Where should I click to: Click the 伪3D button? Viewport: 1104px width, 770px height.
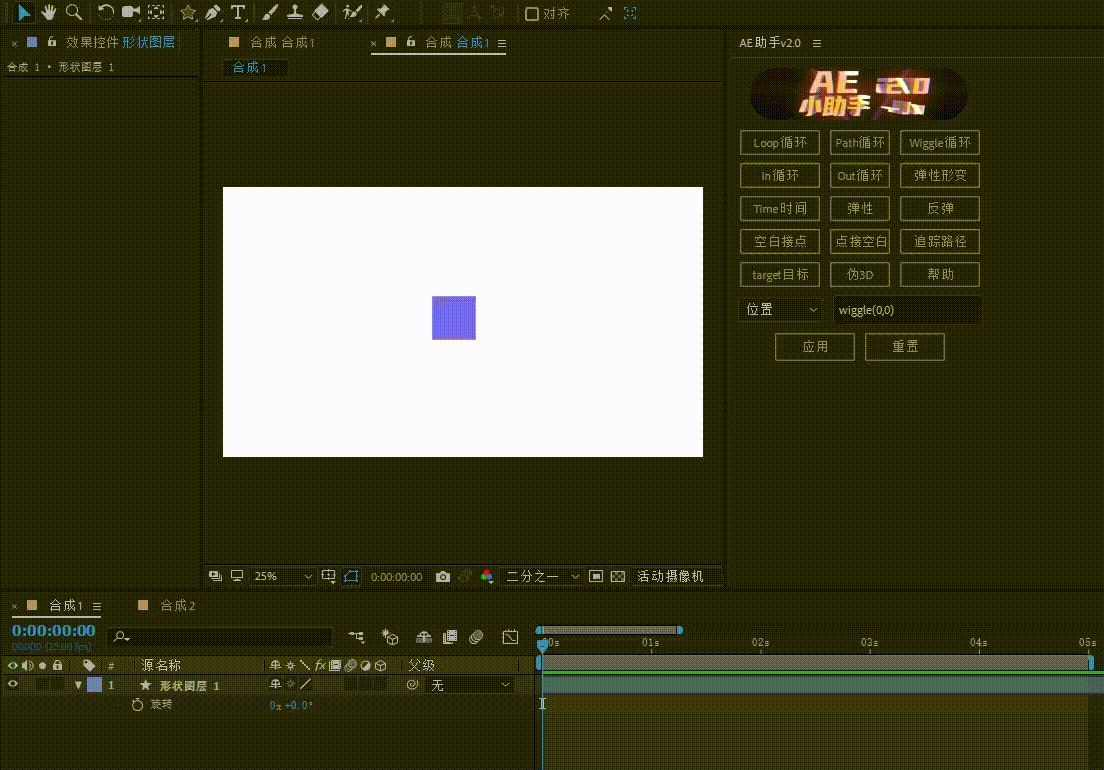[x=860, y=274]
